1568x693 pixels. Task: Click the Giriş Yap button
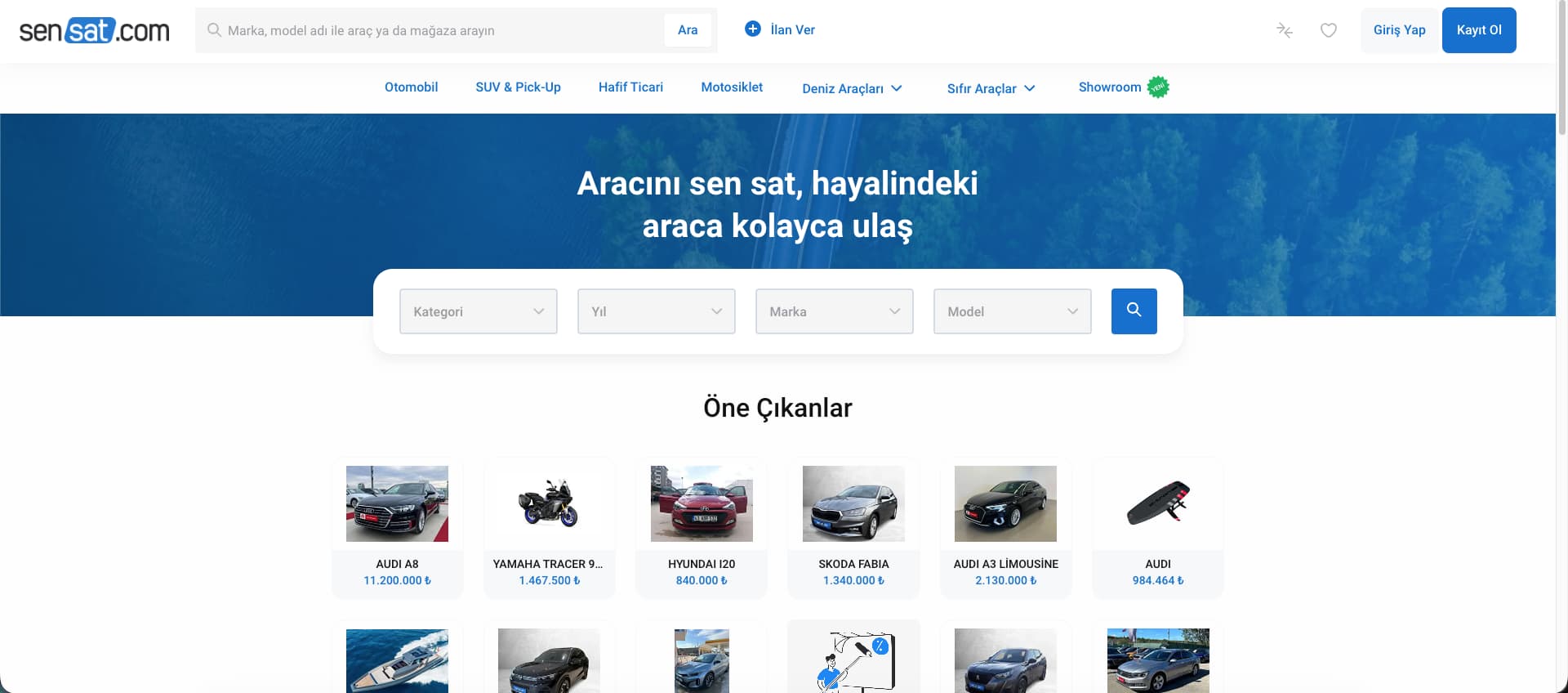tap(1399, 30)
